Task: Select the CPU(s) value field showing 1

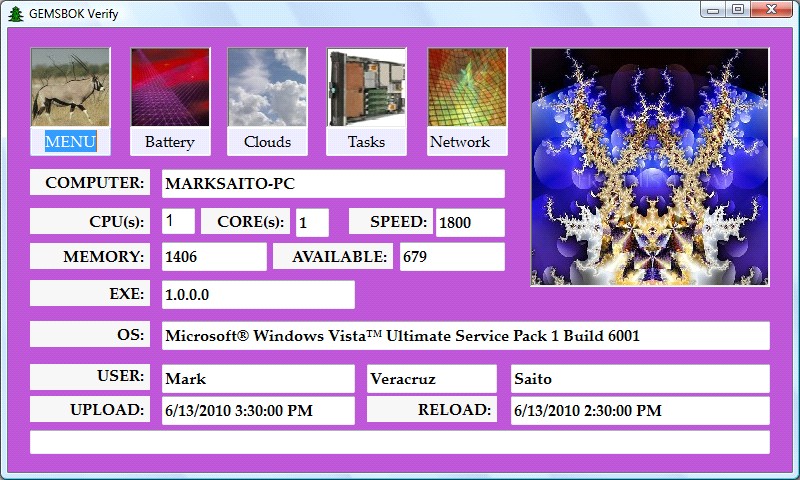Action: pos(178,221)
